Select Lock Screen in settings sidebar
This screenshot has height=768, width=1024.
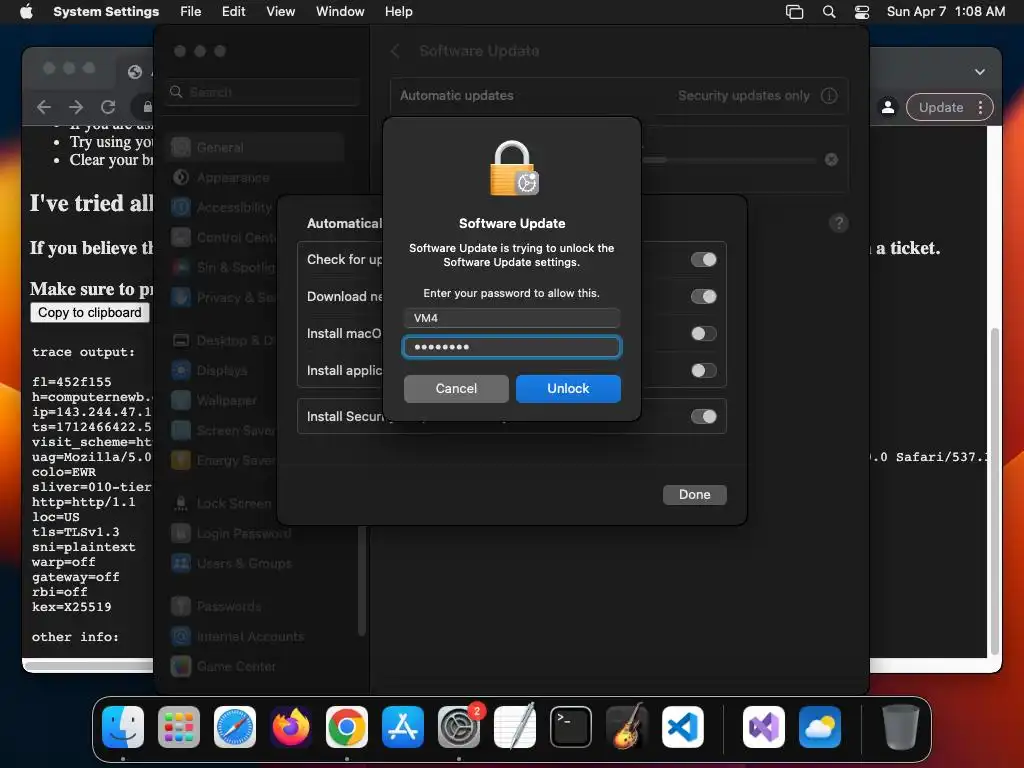222,504
